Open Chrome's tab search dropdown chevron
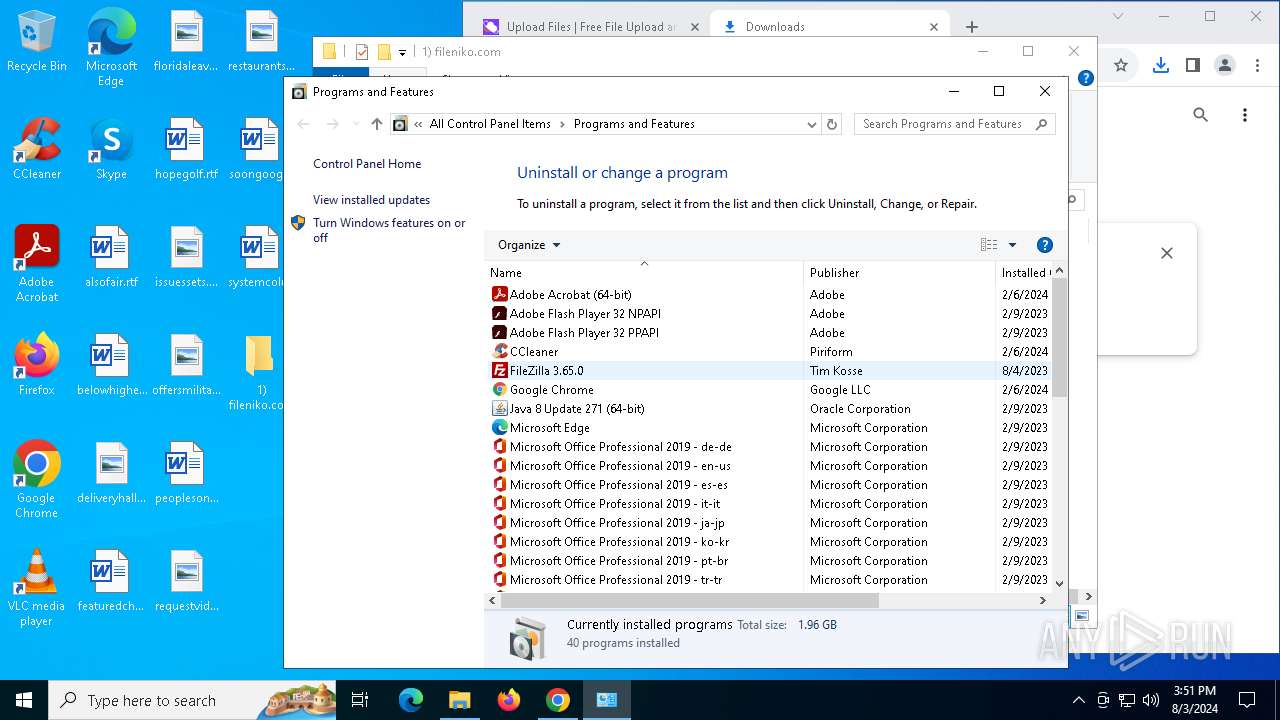The height and width of the screenshot is (720, 1280). point(1118,16)
